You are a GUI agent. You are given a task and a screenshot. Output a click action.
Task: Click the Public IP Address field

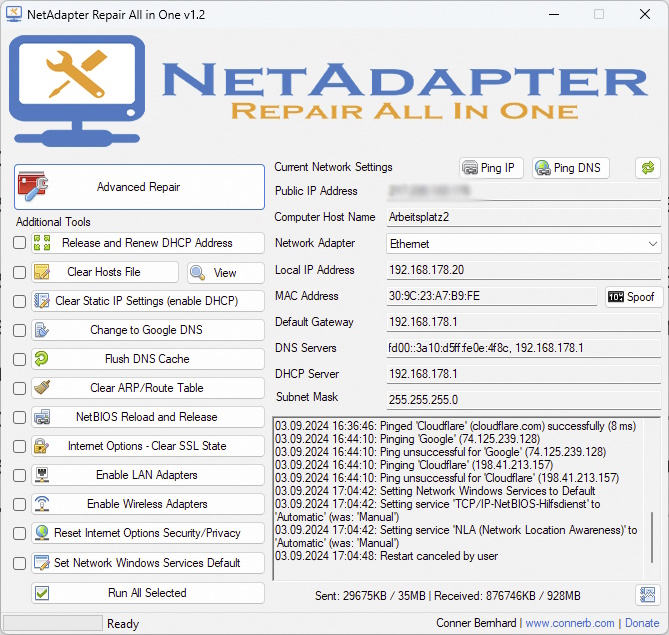click(x=524, y=191)
